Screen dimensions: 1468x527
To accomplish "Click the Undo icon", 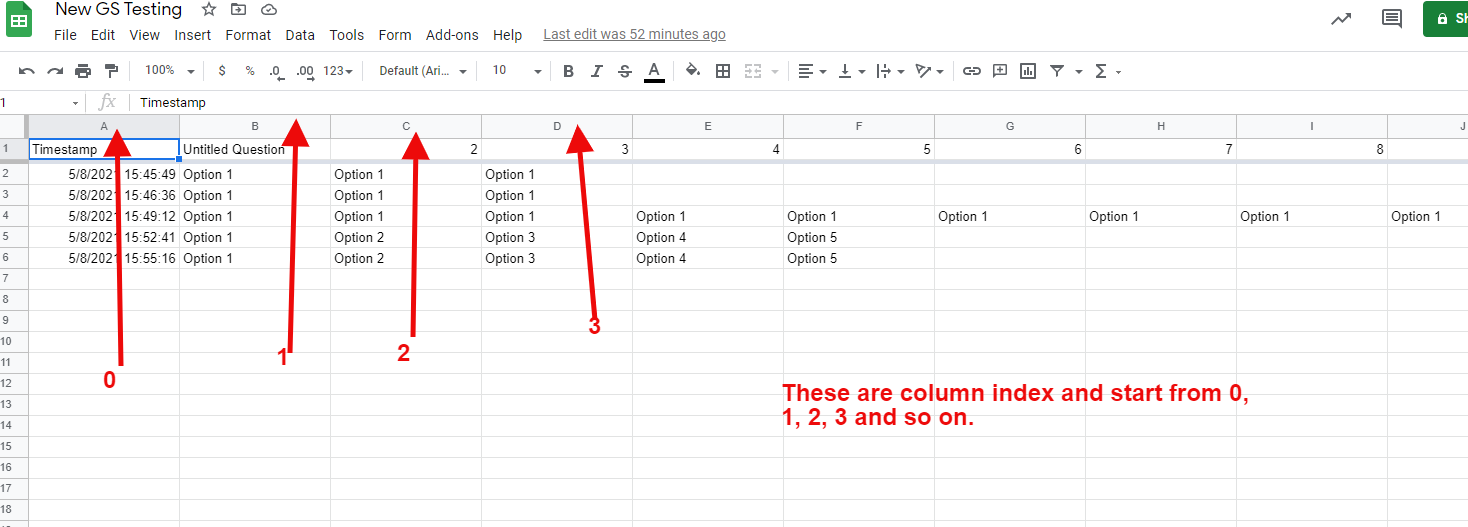I will coord(27,71).
